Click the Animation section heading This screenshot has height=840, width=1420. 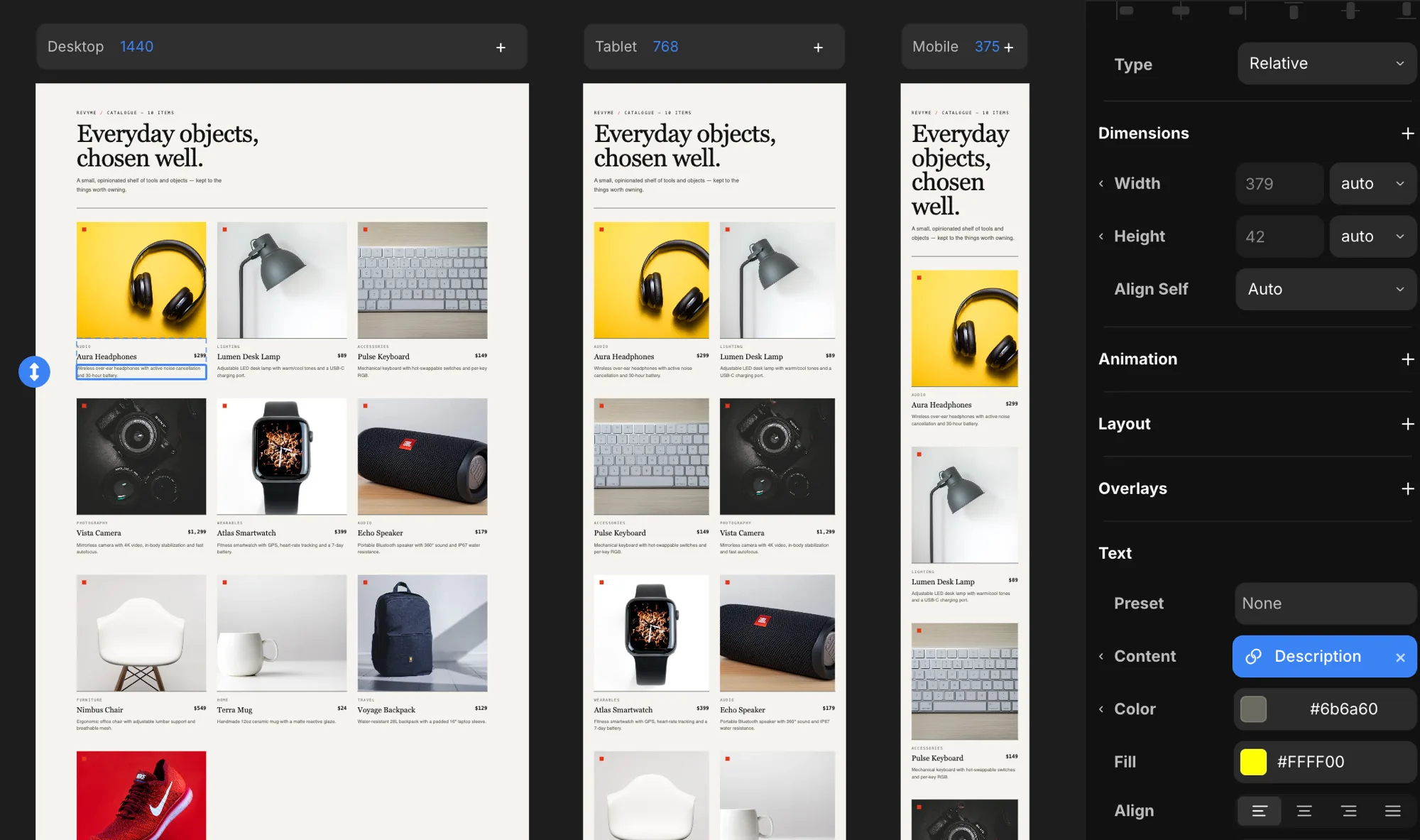point(1137,359)
